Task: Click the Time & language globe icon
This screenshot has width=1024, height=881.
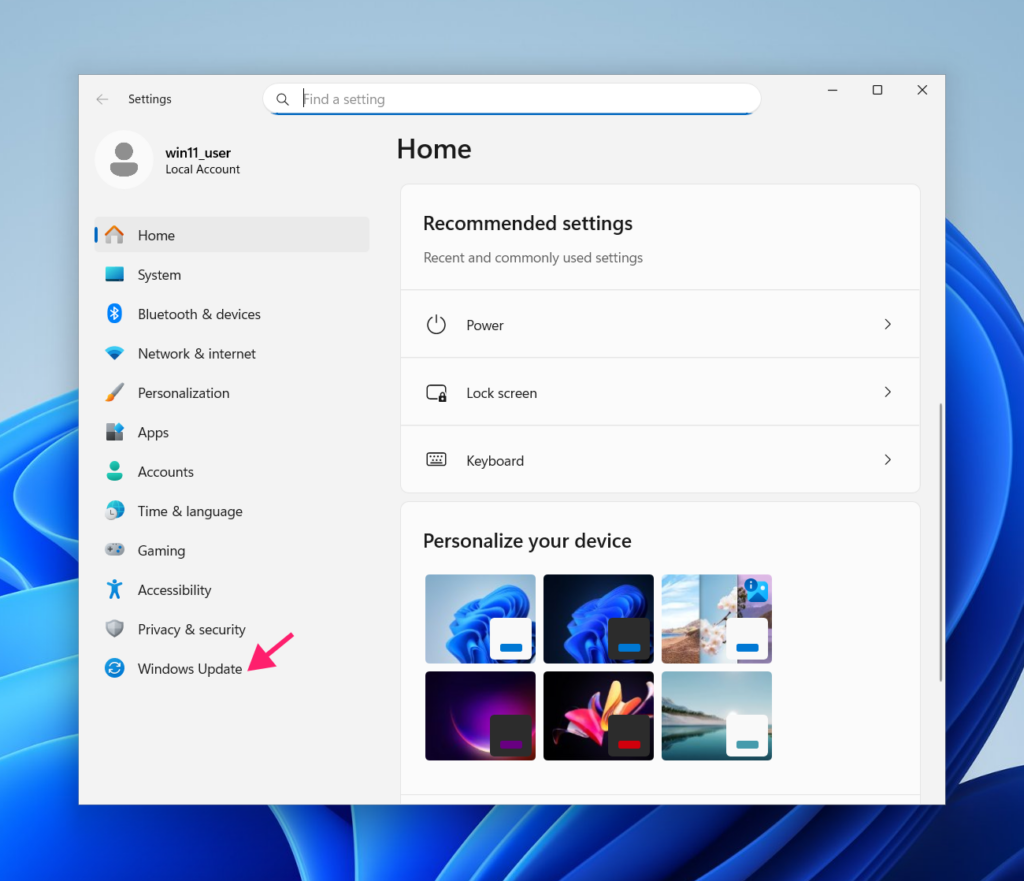Action: tap(114, 511)
